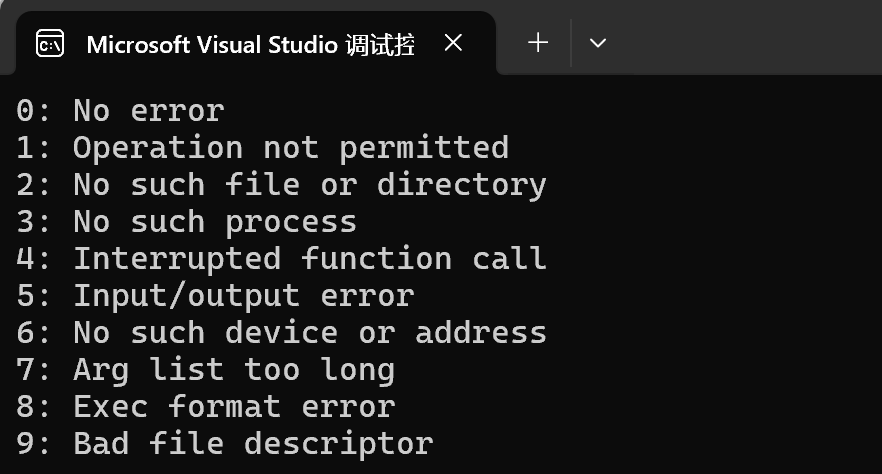This screenshot has height=474, width=882.
Task: Click the '0: No error' output line
Action: (x=120, y=110)
